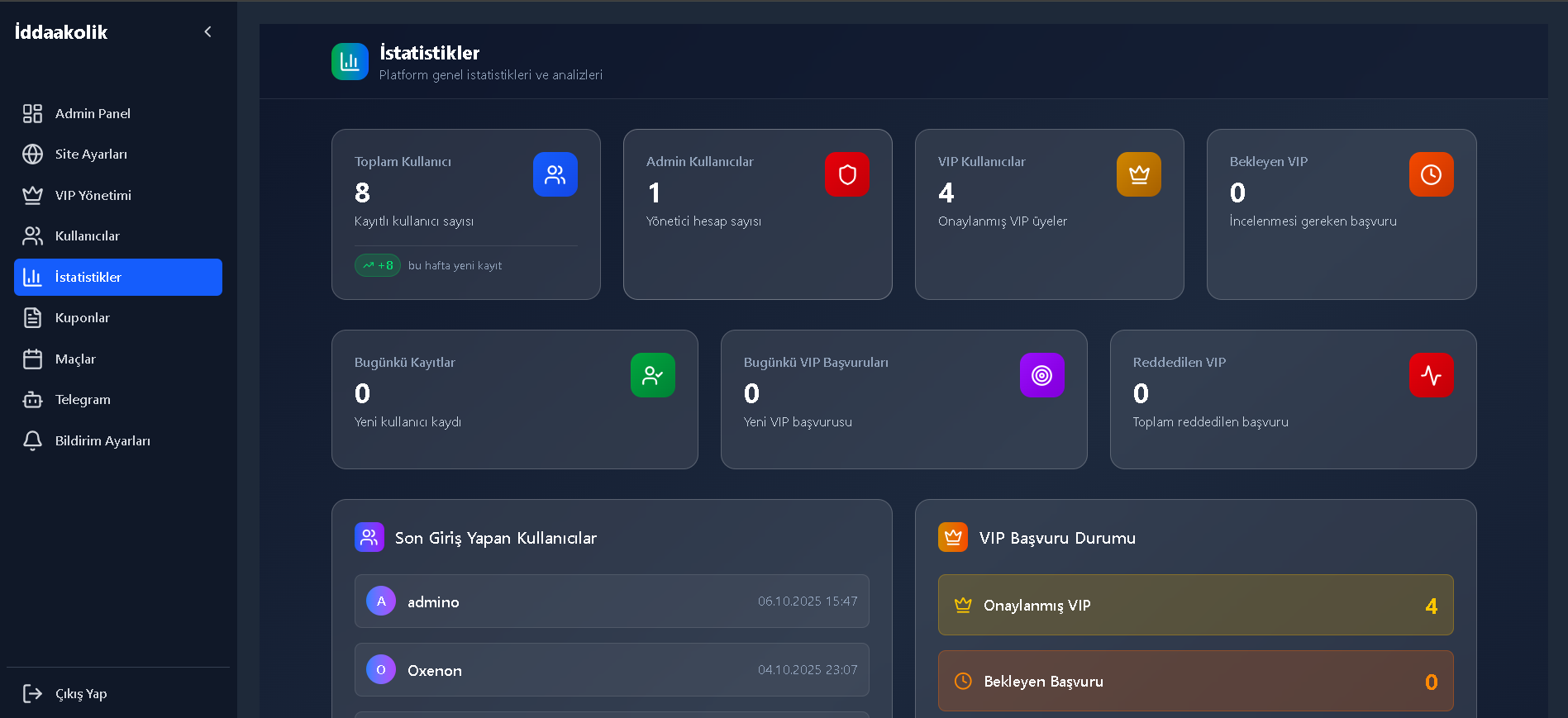The image size is (1568, 718).
Task: Click the 'Bekleyen VIP' card title
Action: point(1268,162)
